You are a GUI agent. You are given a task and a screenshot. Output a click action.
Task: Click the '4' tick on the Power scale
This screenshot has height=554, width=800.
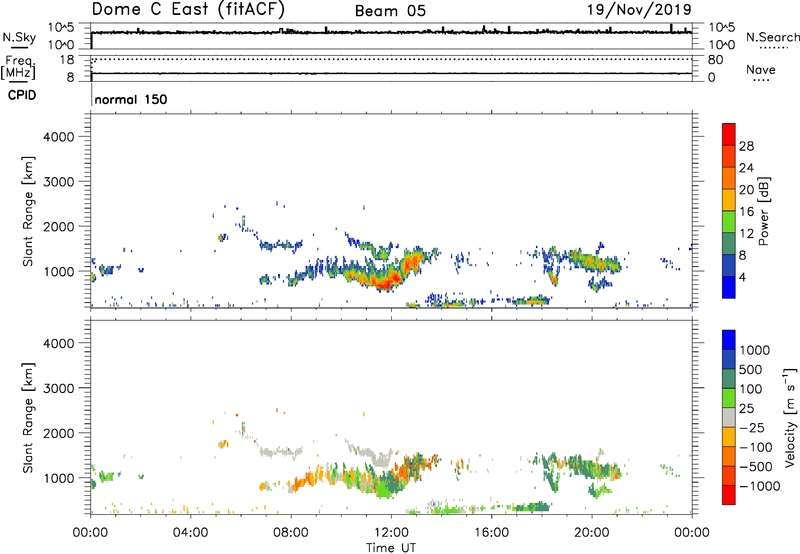742,277
